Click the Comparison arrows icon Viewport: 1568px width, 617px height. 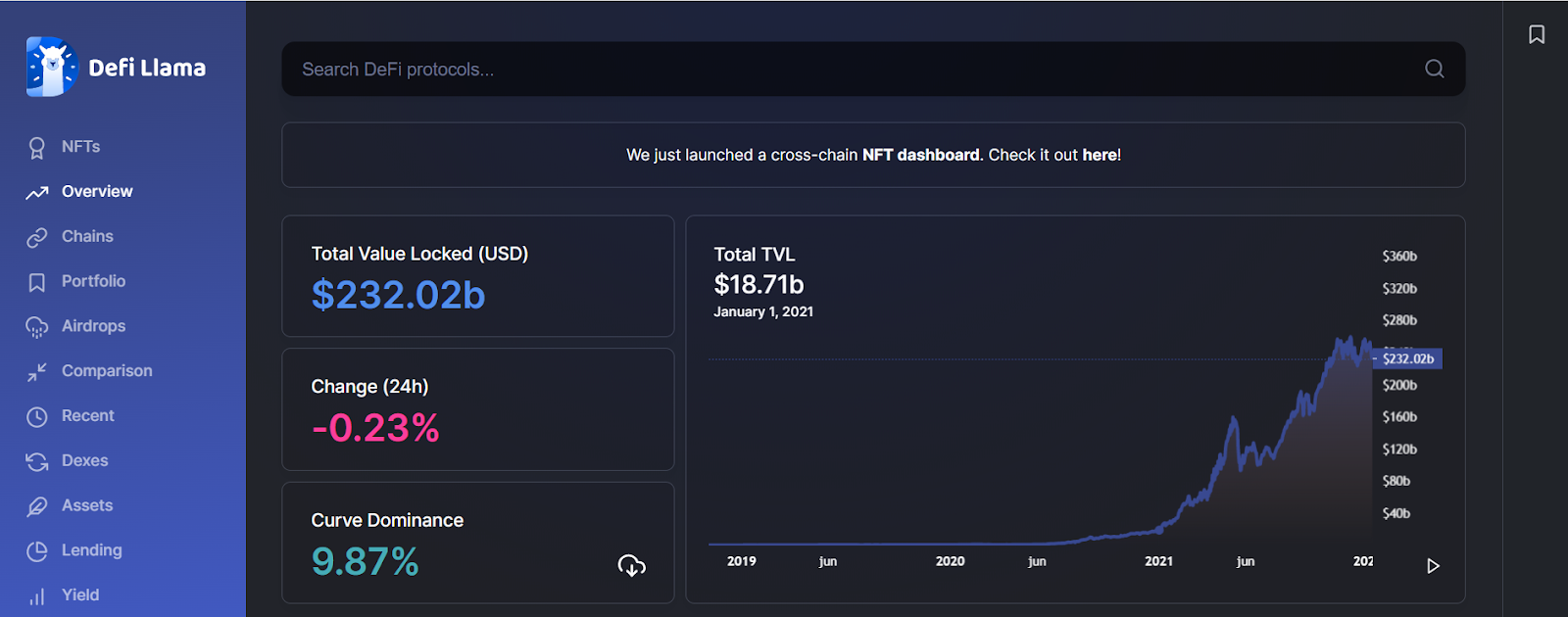tap(37, 372)
